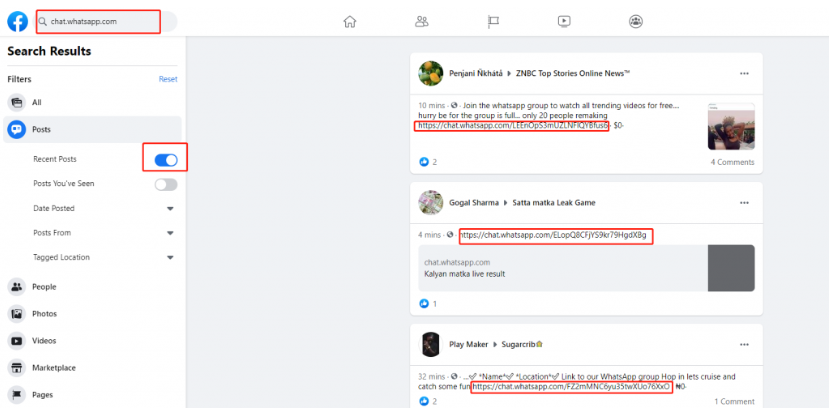Select the Videos filter

point(93,341)
